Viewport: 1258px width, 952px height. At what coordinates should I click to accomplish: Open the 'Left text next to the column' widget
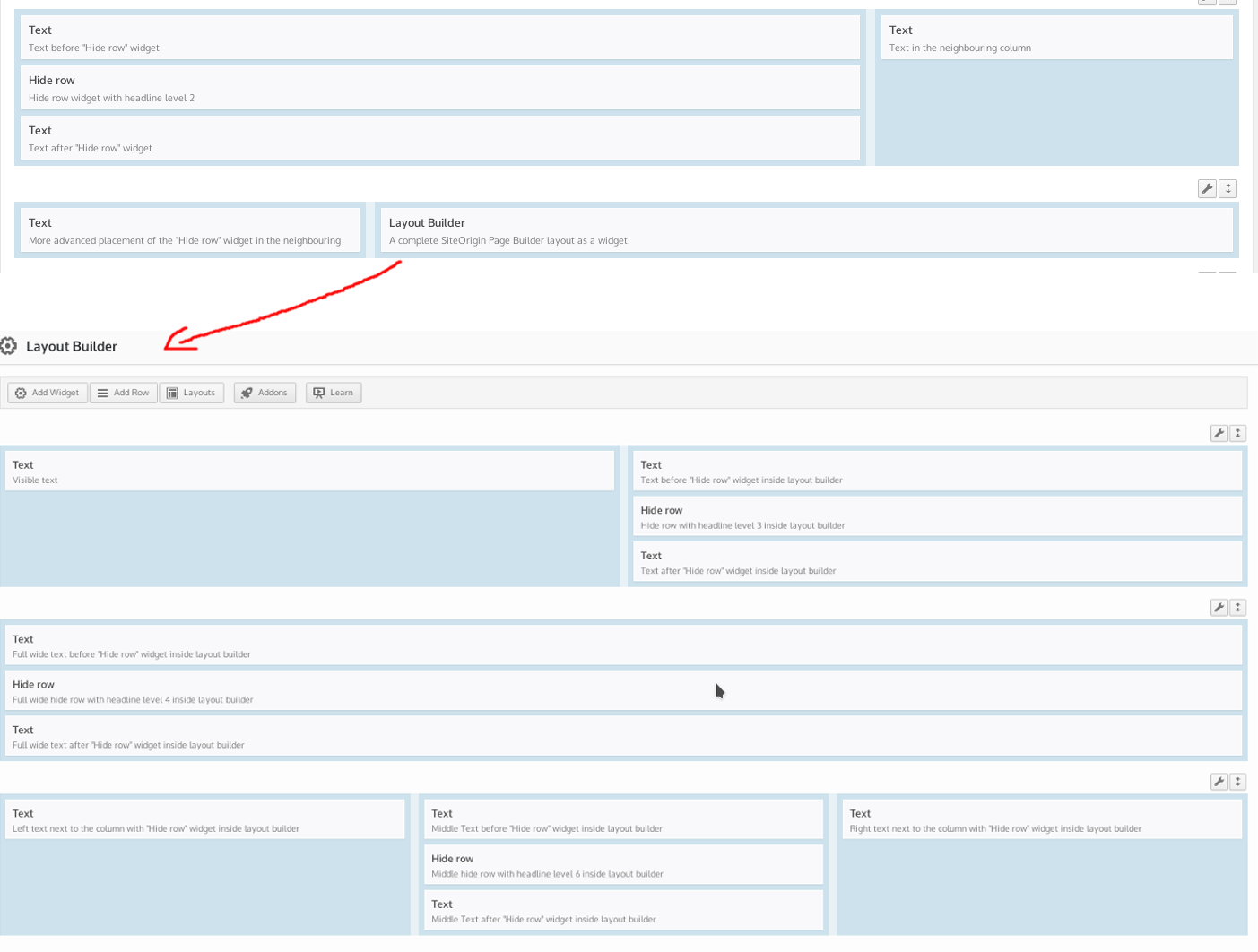tap(204, 819)
